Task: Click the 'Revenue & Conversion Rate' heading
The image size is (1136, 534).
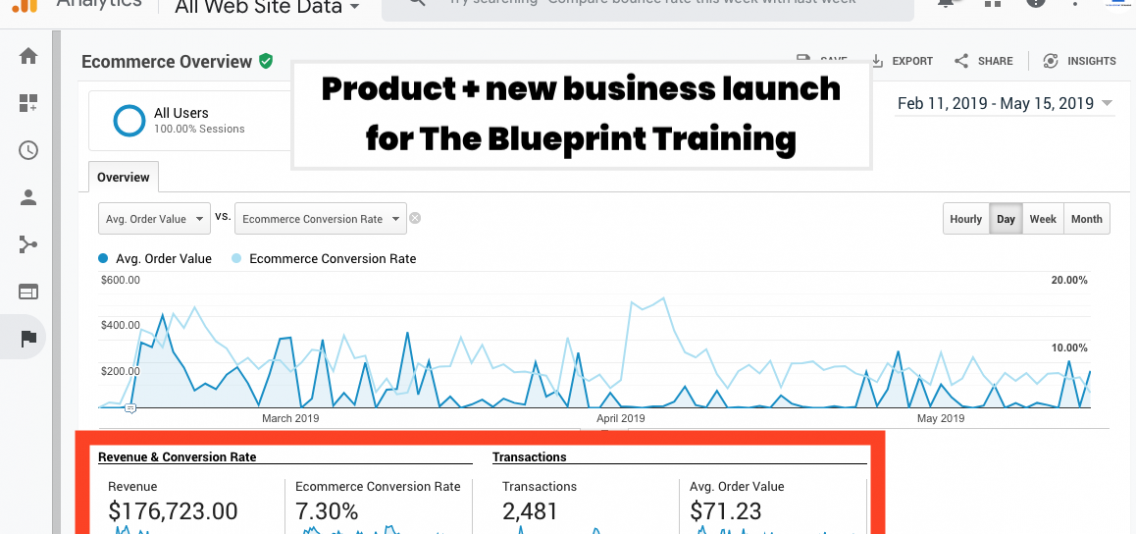Action: coord(177,456)
